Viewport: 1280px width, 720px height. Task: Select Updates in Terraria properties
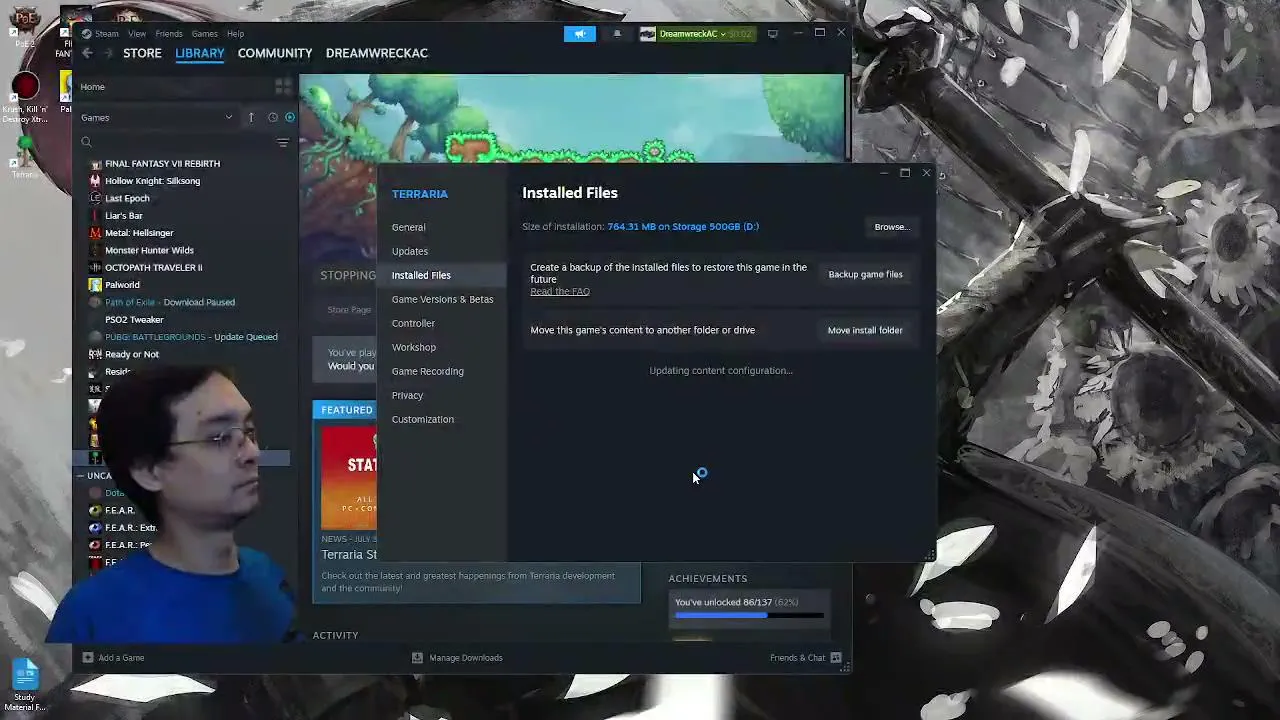(x=410, y=251)
